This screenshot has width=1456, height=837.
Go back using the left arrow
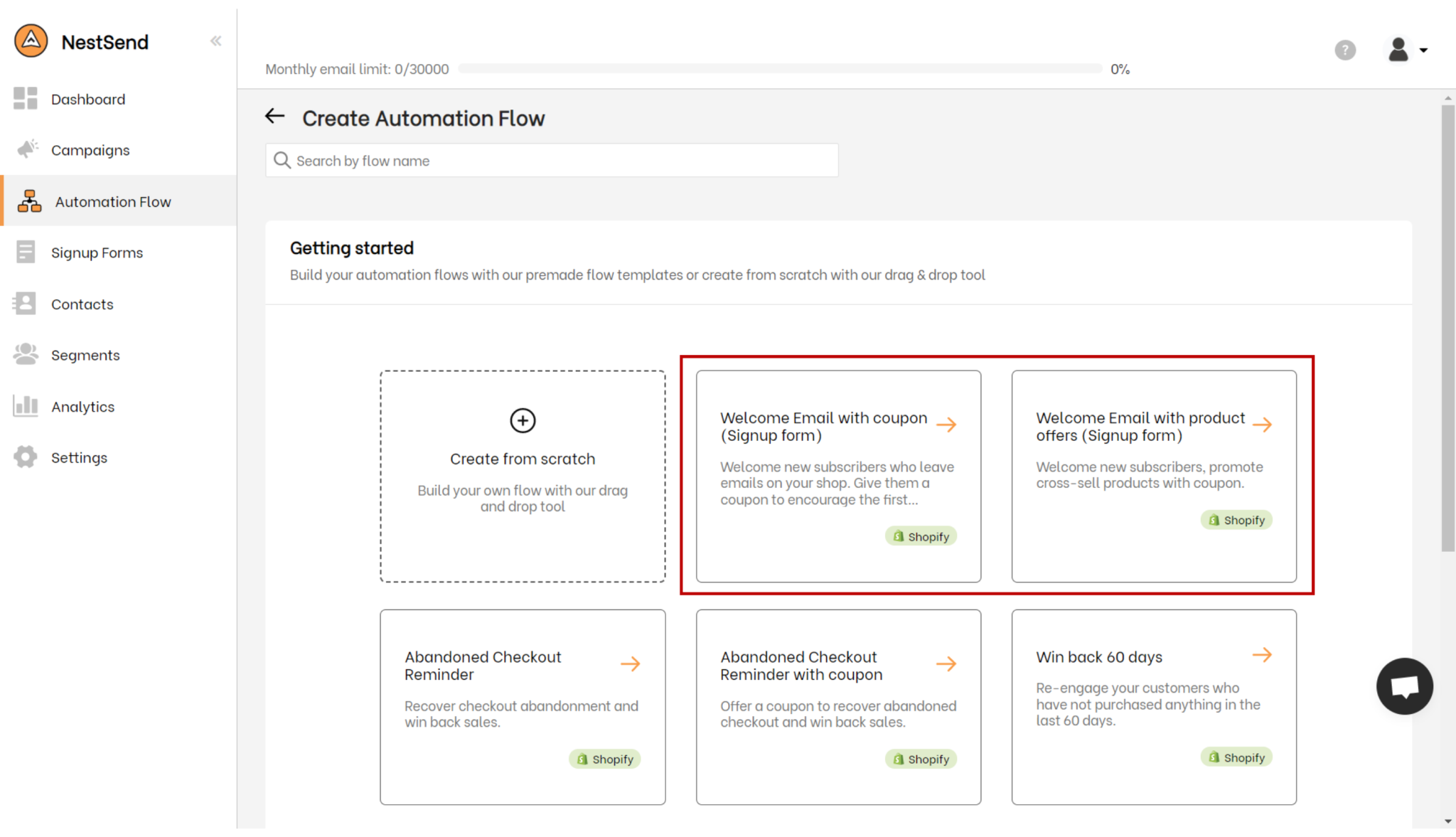coord(275,116)
